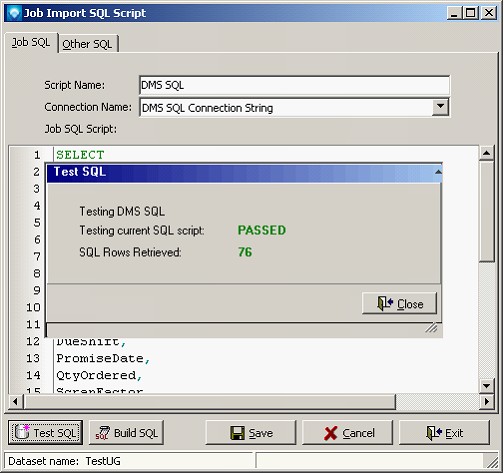Click the Build SQL script icon
The height and width of the screenshot is (474, 504).
[102, 433]
